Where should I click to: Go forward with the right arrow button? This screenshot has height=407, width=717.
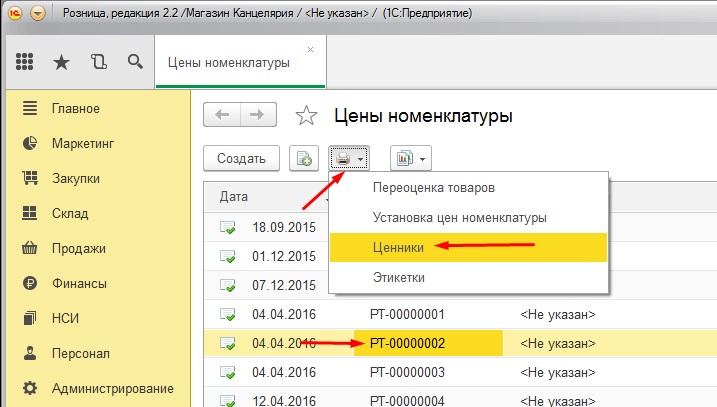(x=258, y=115)
